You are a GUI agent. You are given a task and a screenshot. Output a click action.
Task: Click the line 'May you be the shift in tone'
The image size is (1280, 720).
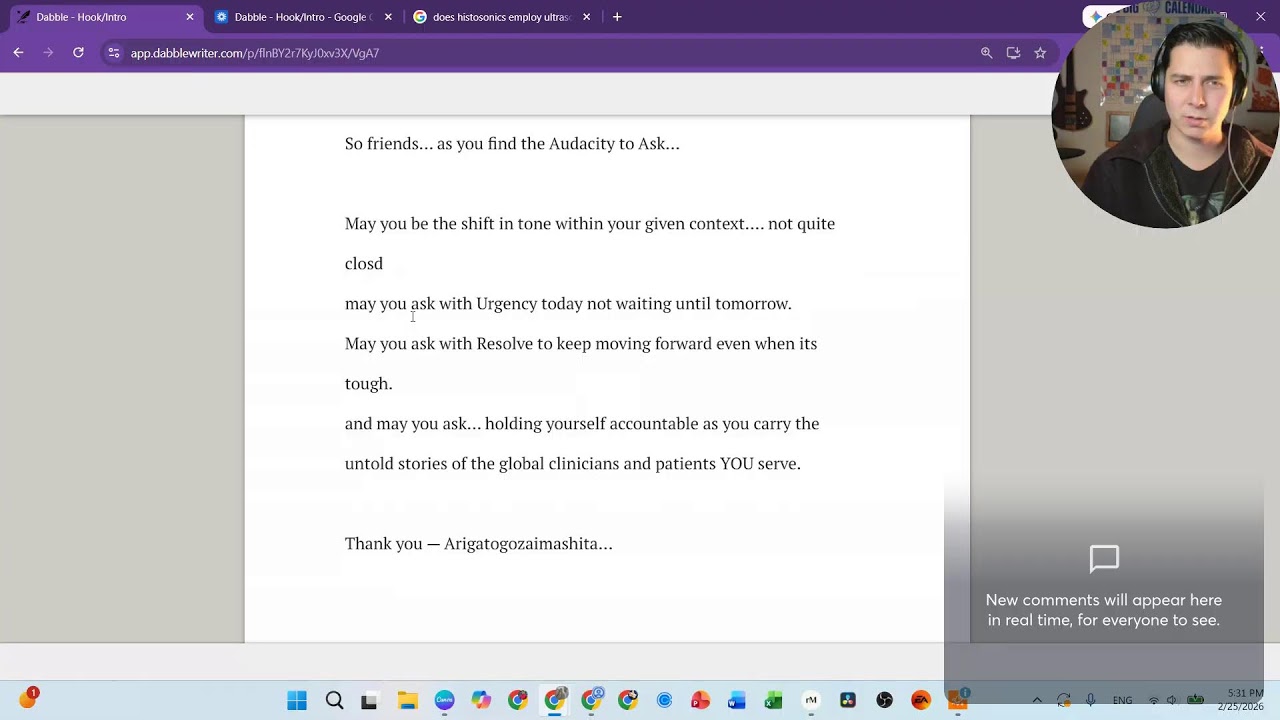pyautogui.click(x=590, y=224)
